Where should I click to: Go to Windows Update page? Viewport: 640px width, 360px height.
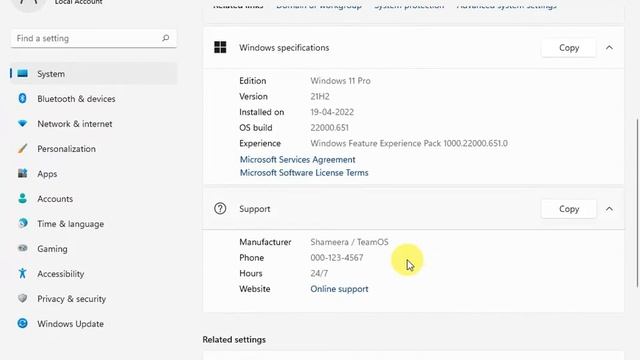[93, 324]
